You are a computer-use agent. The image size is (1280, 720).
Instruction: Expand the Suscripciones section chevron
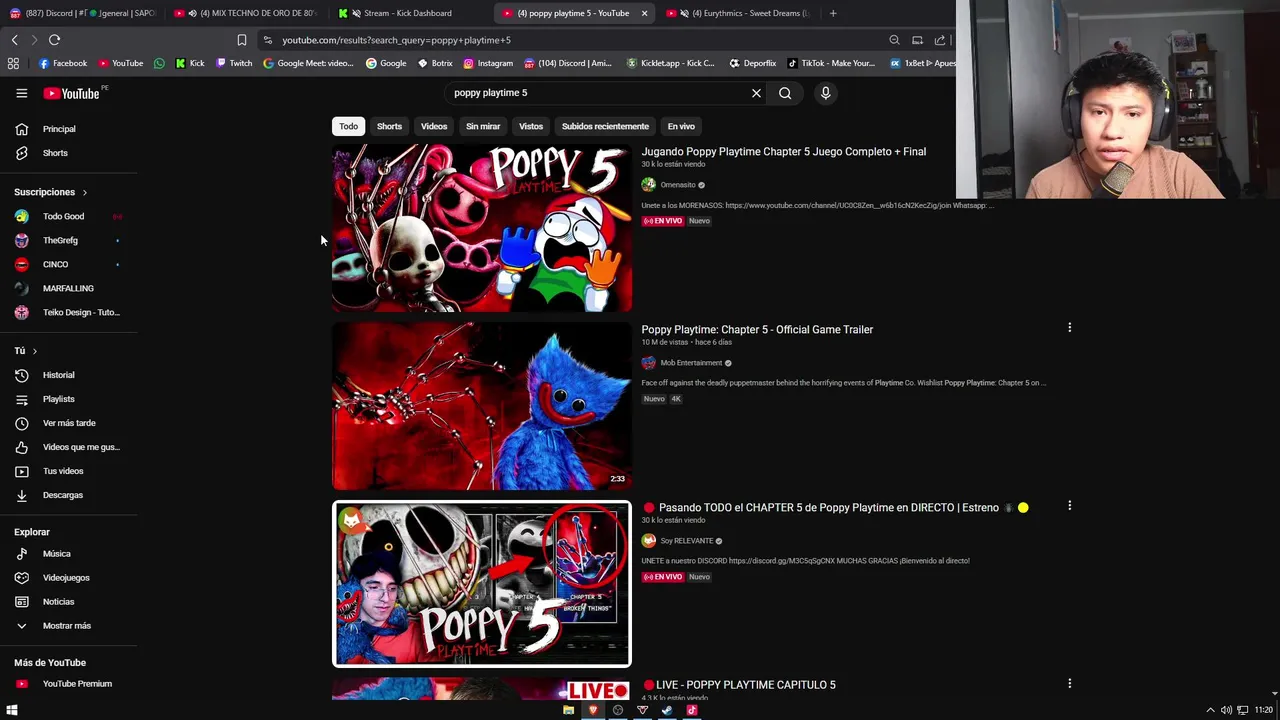84,192
